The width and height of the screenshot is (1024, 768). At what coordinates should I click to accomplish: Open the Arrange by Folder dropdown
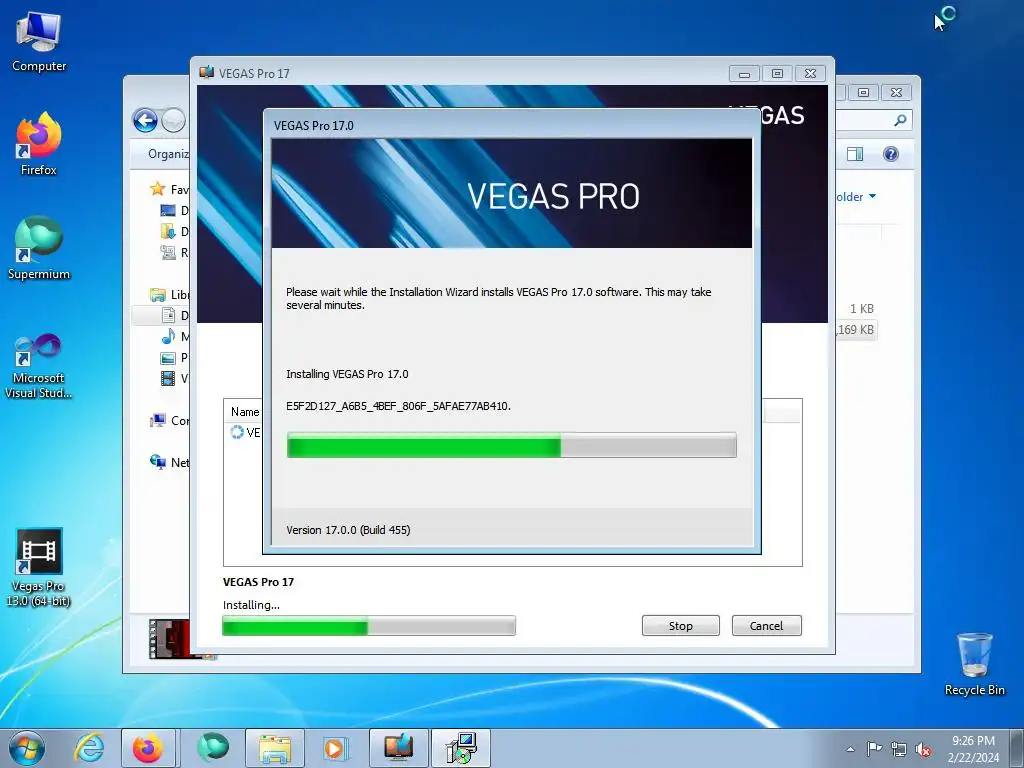click(856, 197)
